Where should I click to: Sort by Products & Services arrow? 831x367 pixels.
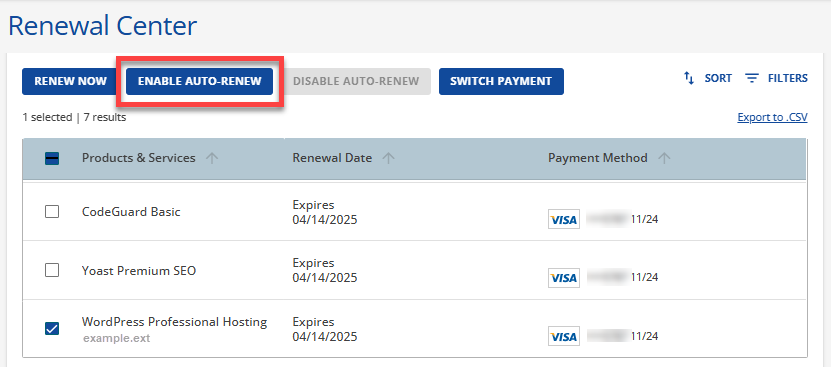[212, 158]
